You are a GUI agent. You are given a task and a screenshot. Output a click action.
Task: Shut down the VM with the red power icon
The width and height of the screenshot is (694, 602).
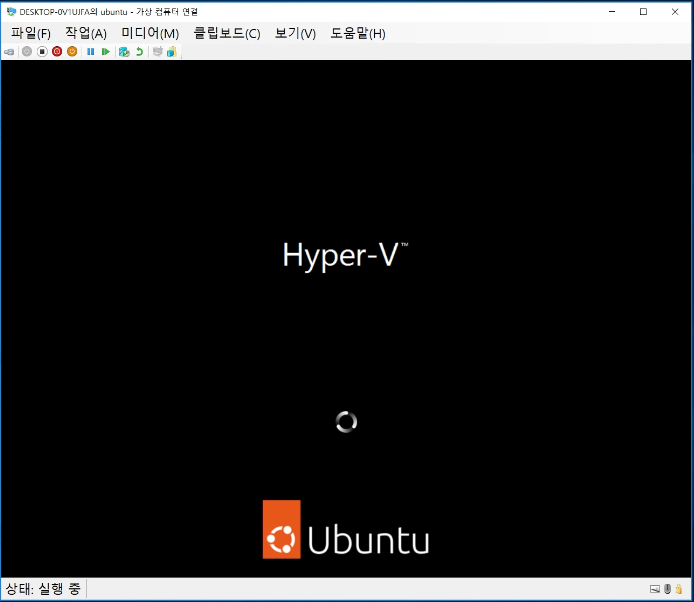pyautogui.click(x=57, y=52)
